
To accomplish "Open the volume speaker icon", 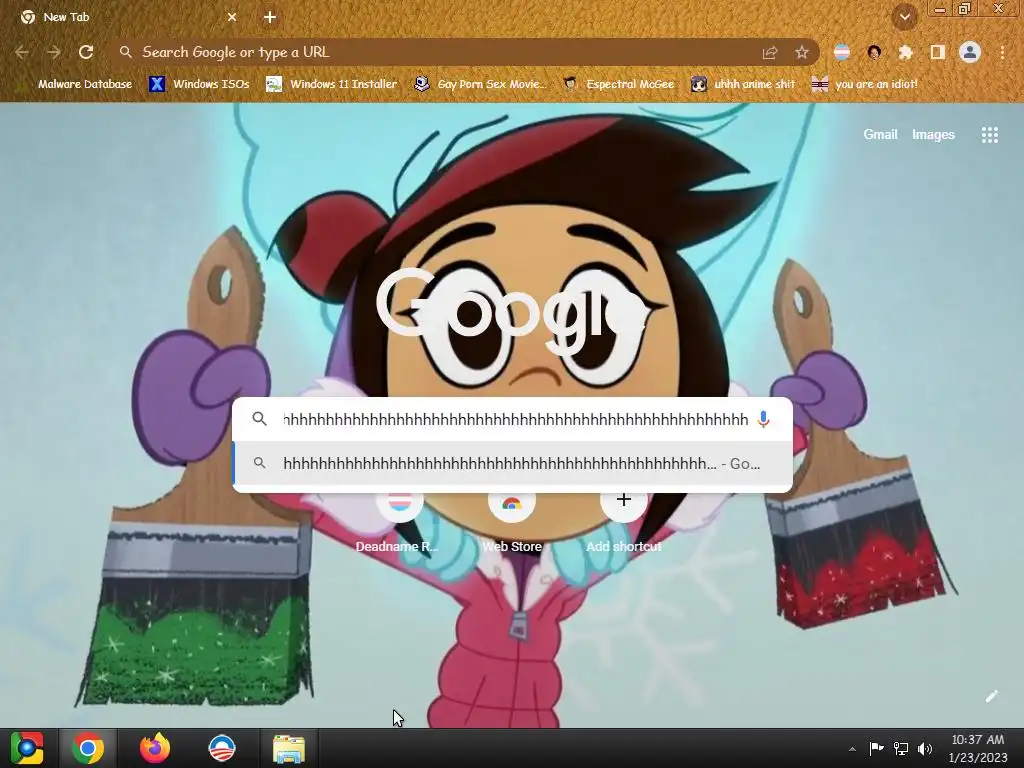I will [x=925, y=748].
